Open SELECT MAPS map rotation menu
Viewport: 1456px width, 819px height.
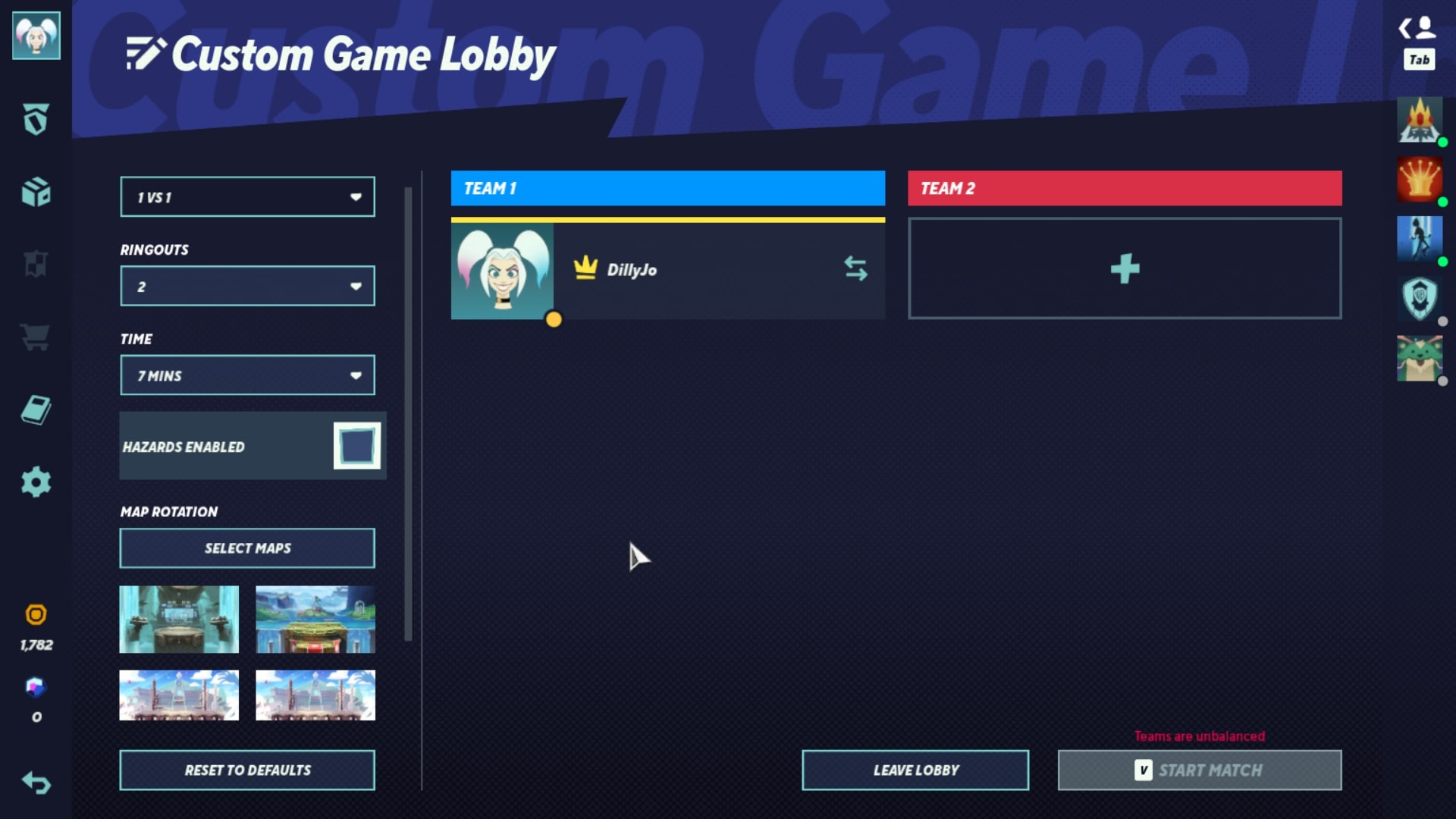tap(247, 548)
